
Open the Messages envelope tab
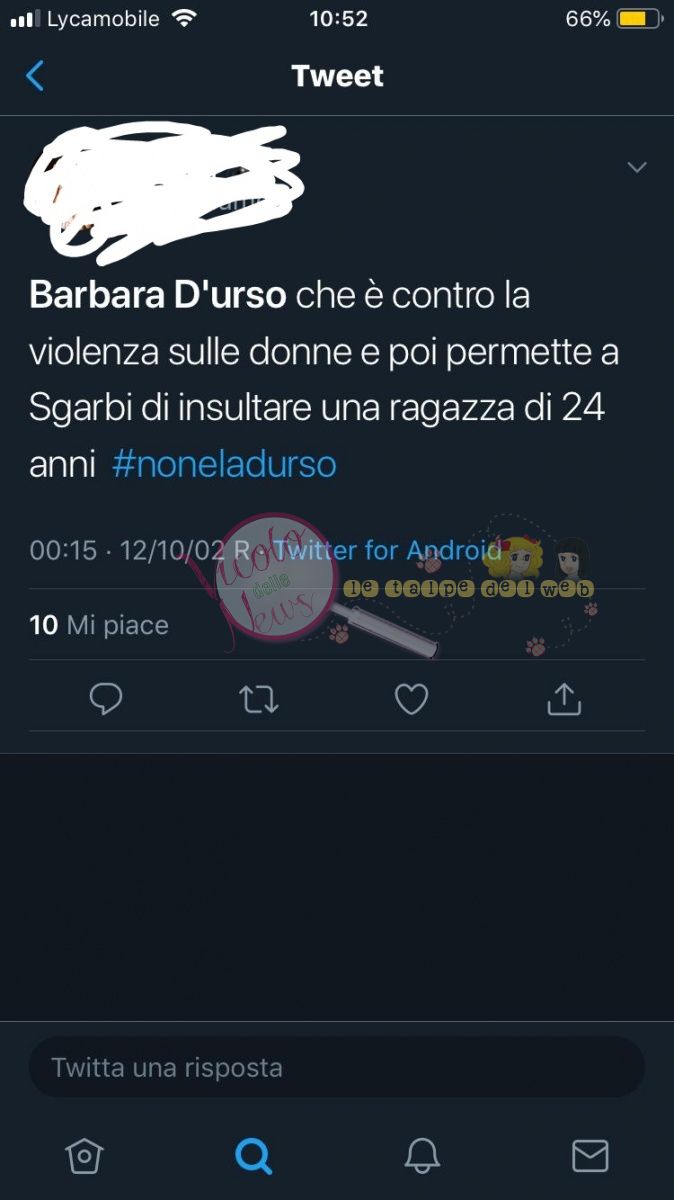pyautogui.click(x=590, y=1156)
